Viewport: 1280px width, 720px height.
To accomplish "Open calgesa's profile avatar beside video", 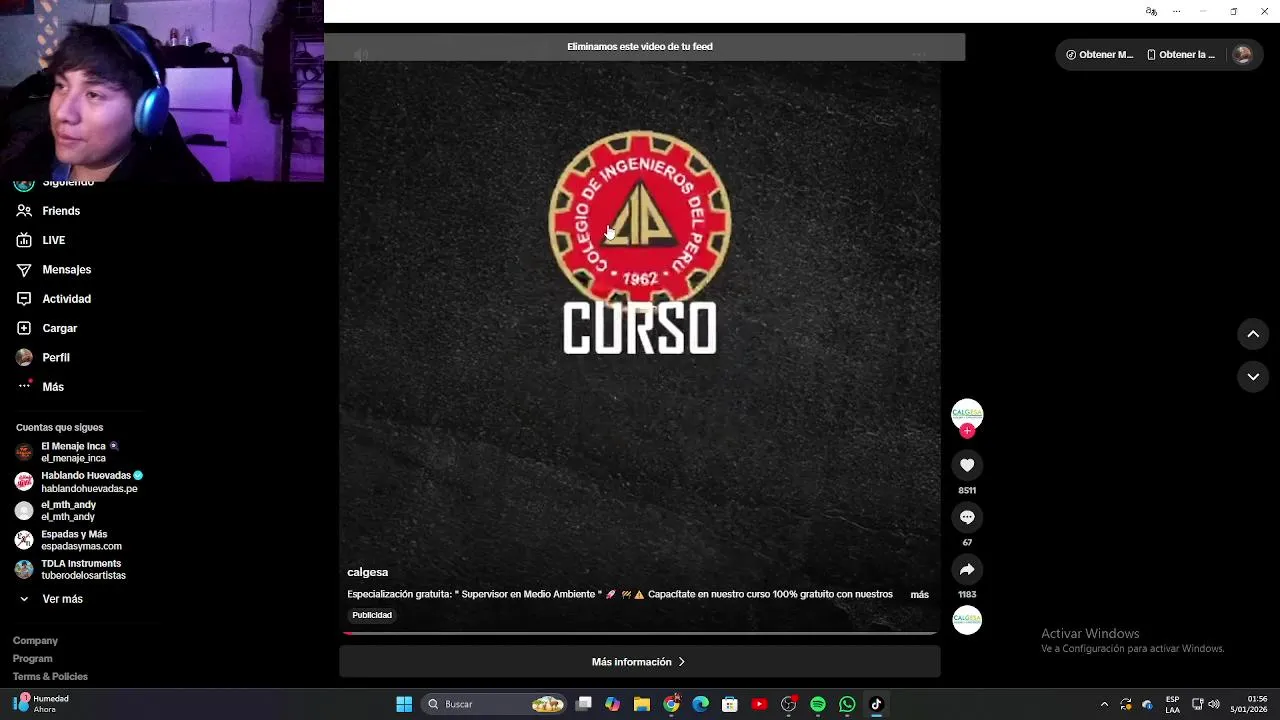I will click(x=967, y=413).
